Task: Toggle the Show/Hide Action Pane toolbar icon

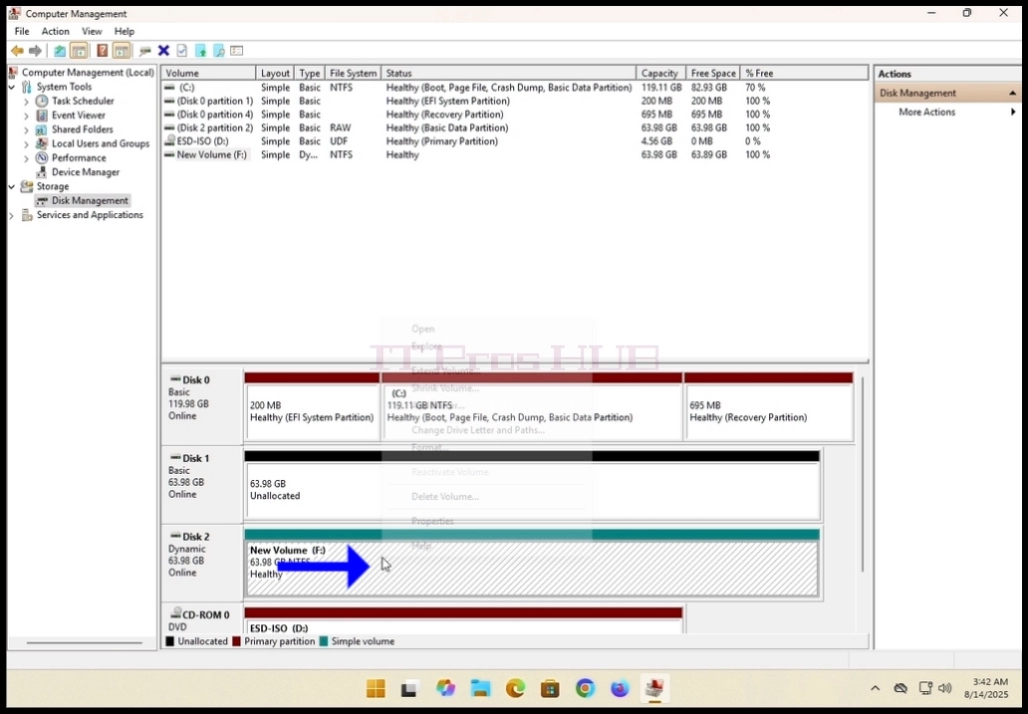Action: pyautogui.click(x=121, y=50)
